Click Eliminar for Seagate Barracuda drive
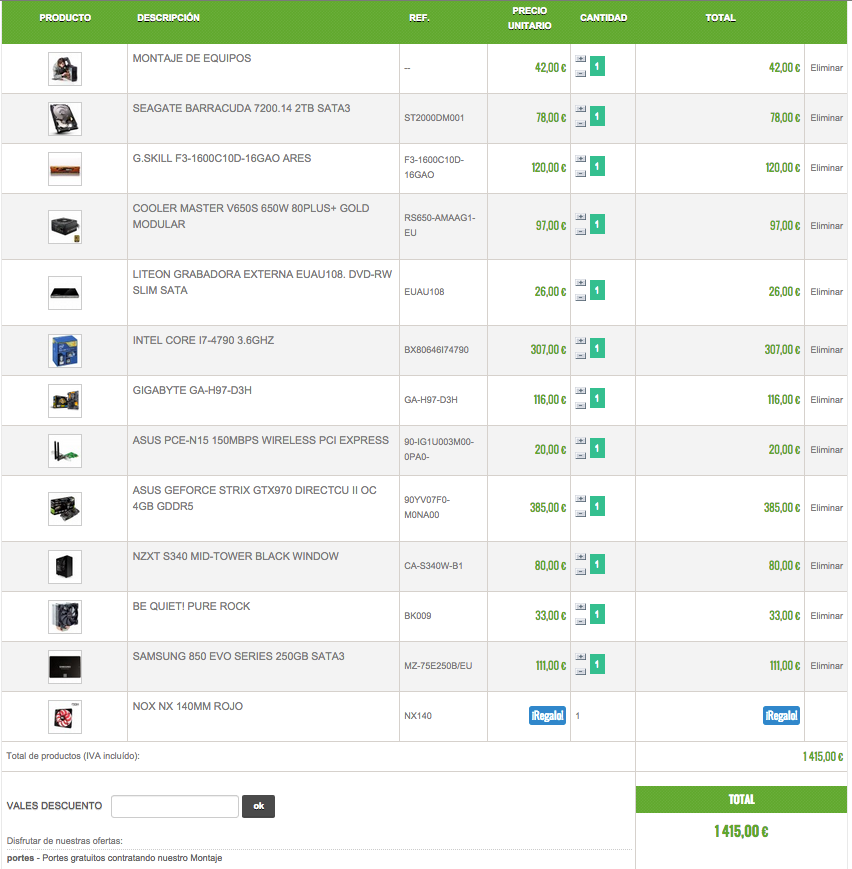Screen dimensions: 852x869 826,117
